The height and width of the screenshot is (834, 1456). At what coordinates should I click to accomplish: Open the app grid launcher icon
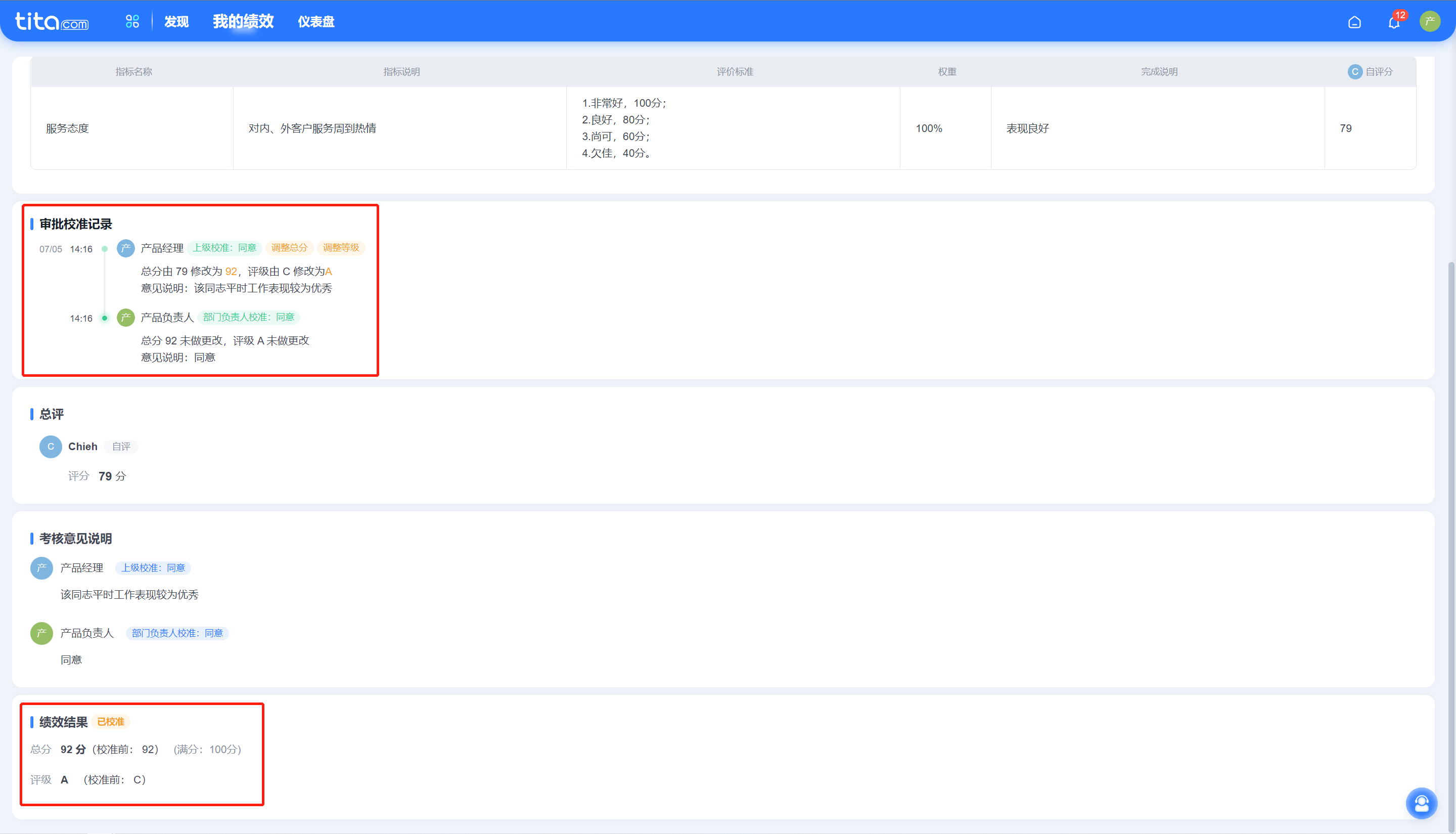pos(132,21)
